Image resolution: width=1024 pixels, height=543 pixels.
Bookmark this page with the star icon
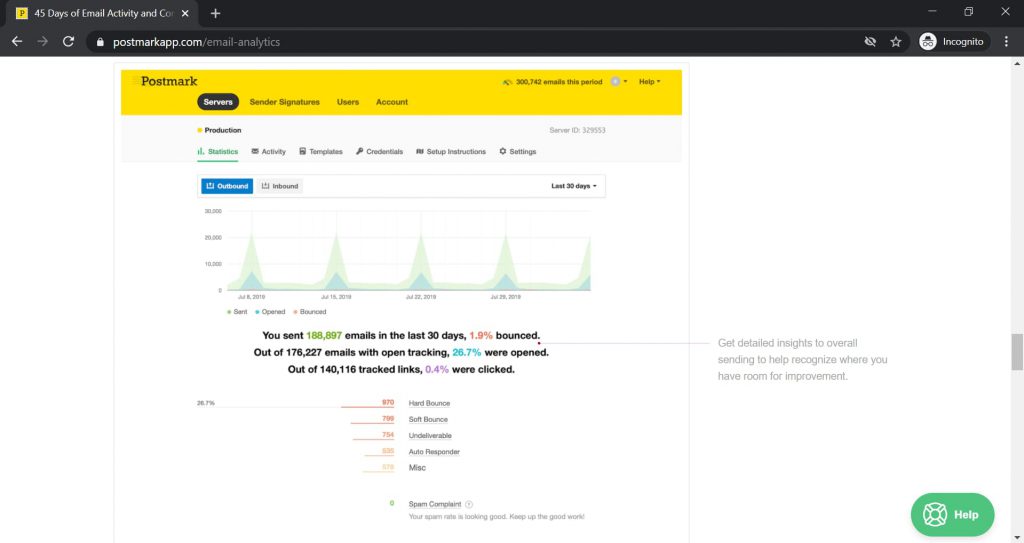[896, 42]
